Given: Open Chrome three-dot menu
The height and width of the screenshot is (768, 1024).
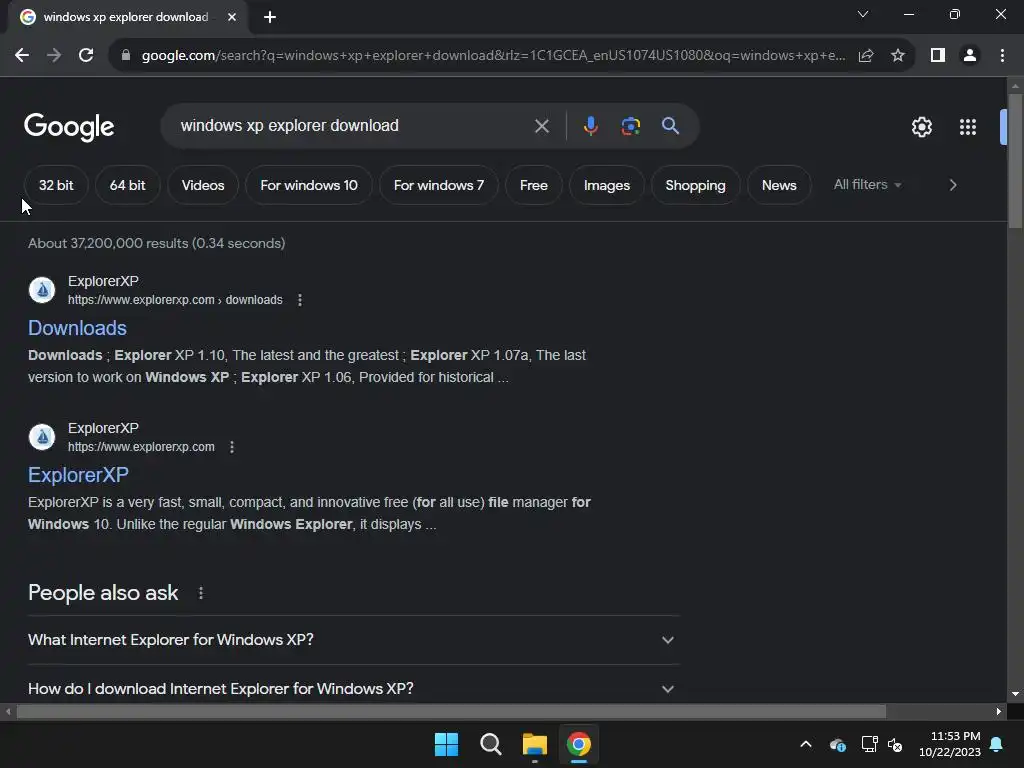Looking at the screenshot, I should (x=1002, y=56).
